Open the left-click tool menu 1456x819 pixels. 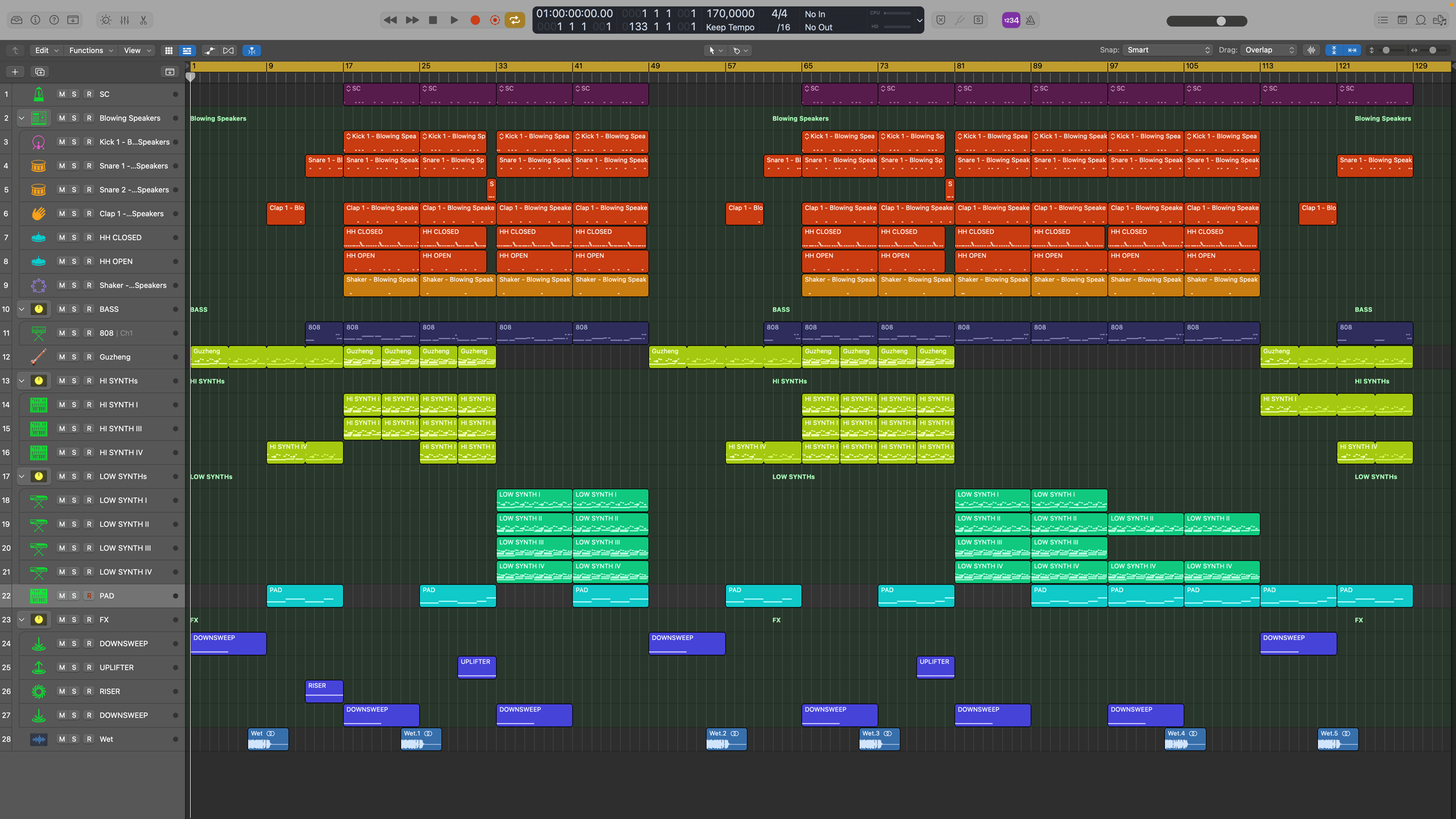pyautogui.click(x=715, y=51)
